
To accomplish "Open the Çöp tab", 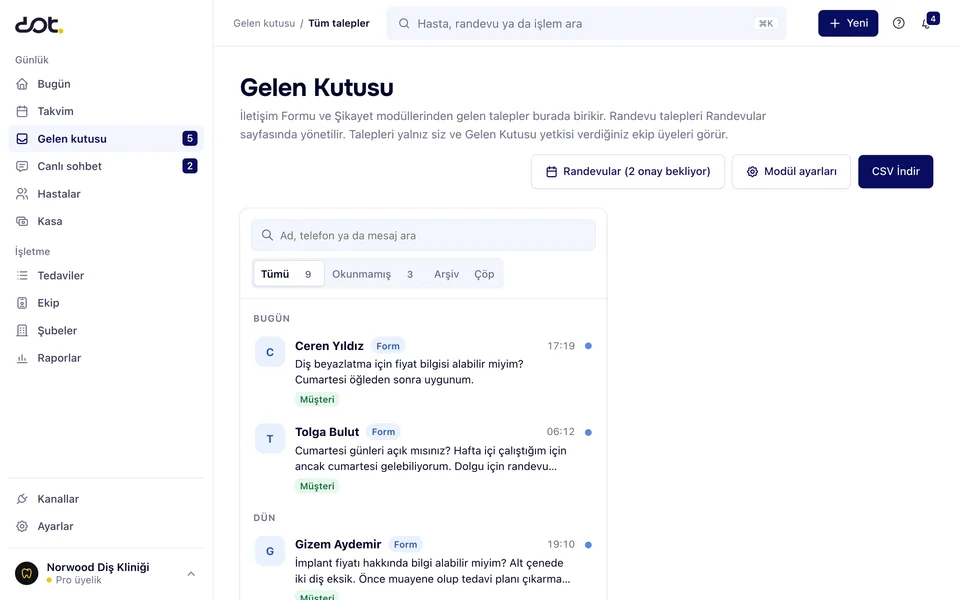I will click(484, 274).
